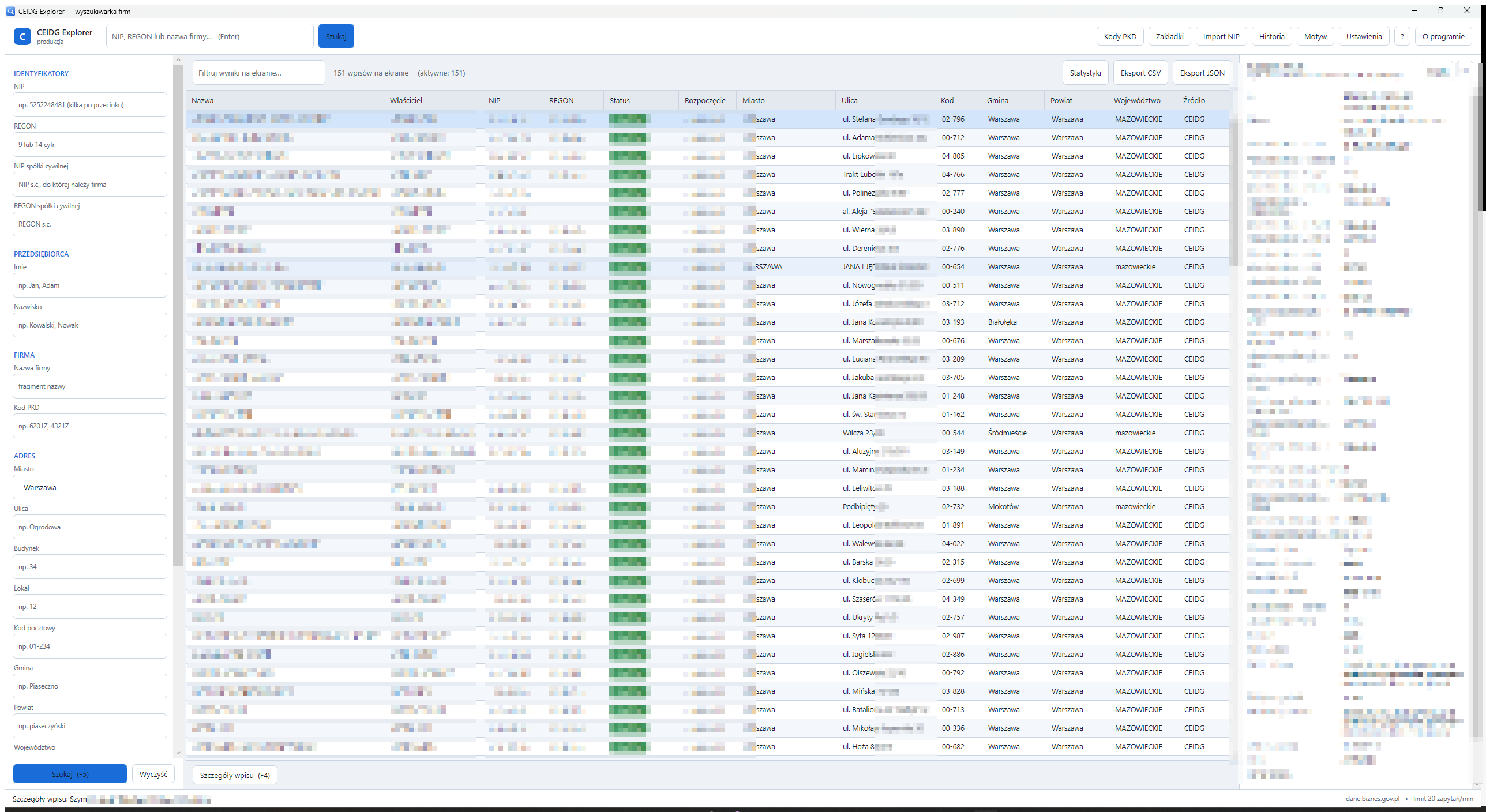The width and height of the screenshot is (1486, 812).
Task: Click the sidebar scroll down arrow
Action: pos(178,753)
